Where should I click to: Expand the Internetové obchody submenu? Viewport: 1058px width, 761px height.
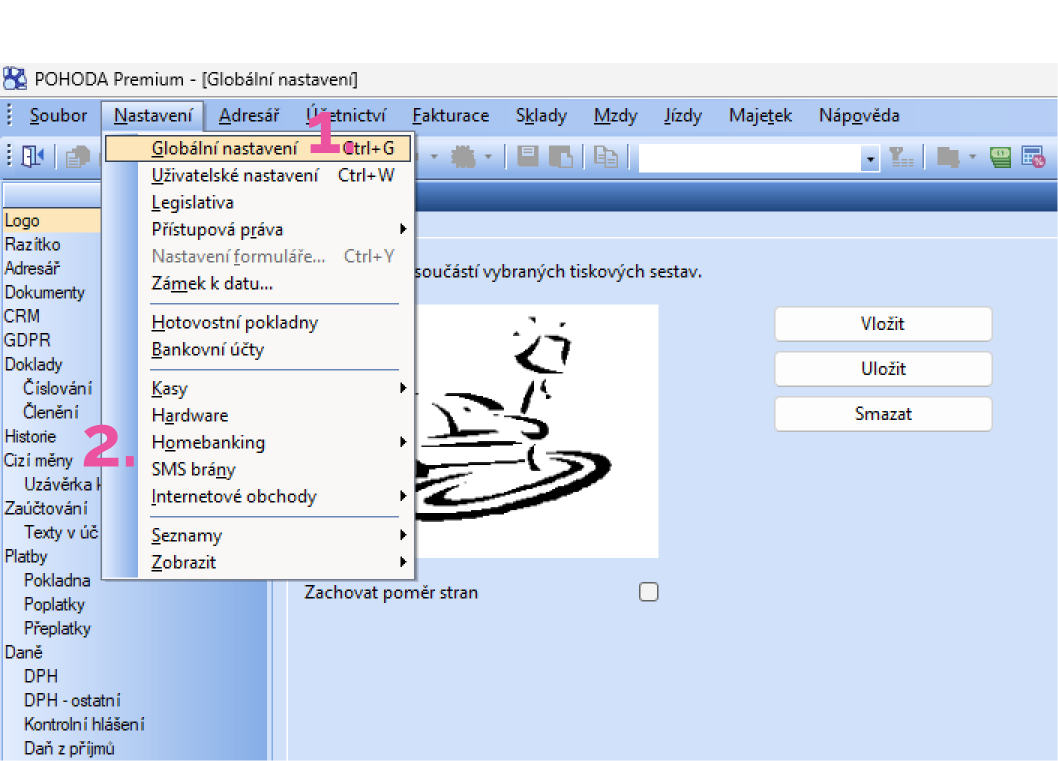tap(403, 496)
